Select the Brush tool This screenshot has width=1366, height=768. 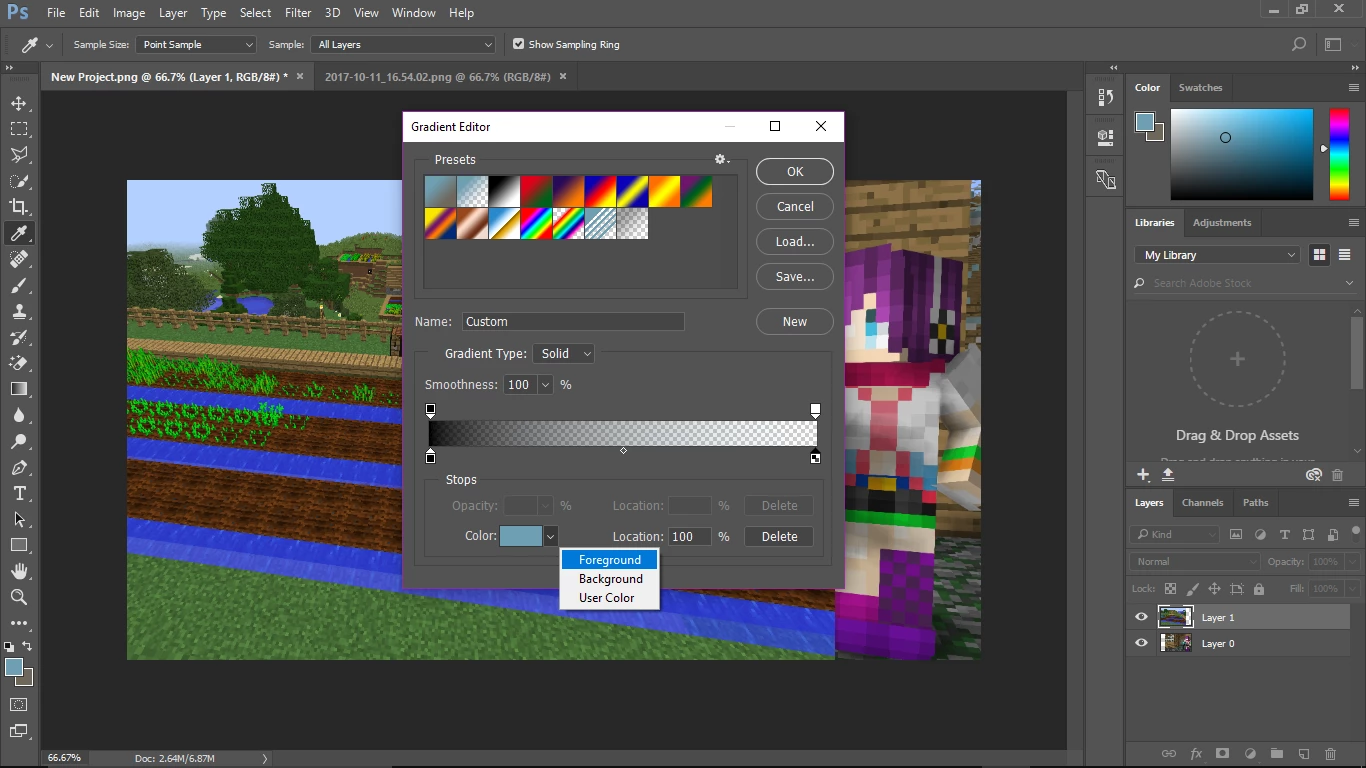click(x=19, y=285)
